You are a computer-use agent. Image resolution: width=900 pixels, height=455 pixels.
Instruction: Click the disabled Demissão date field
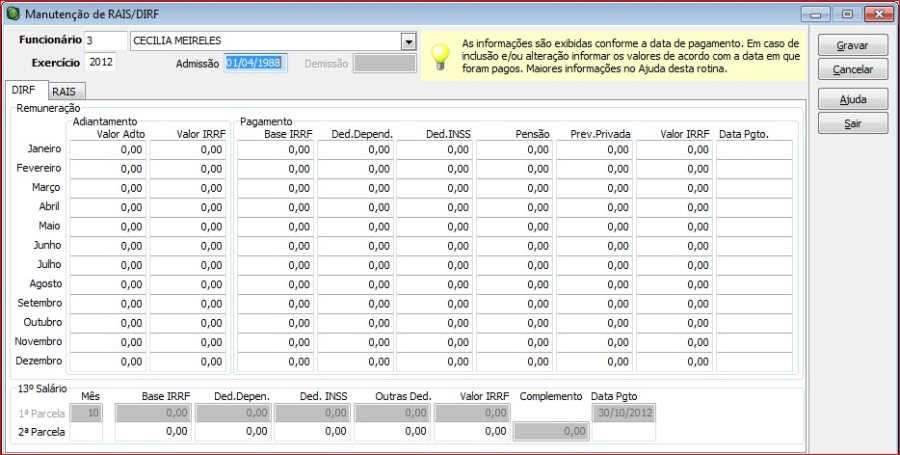[385, 63]
